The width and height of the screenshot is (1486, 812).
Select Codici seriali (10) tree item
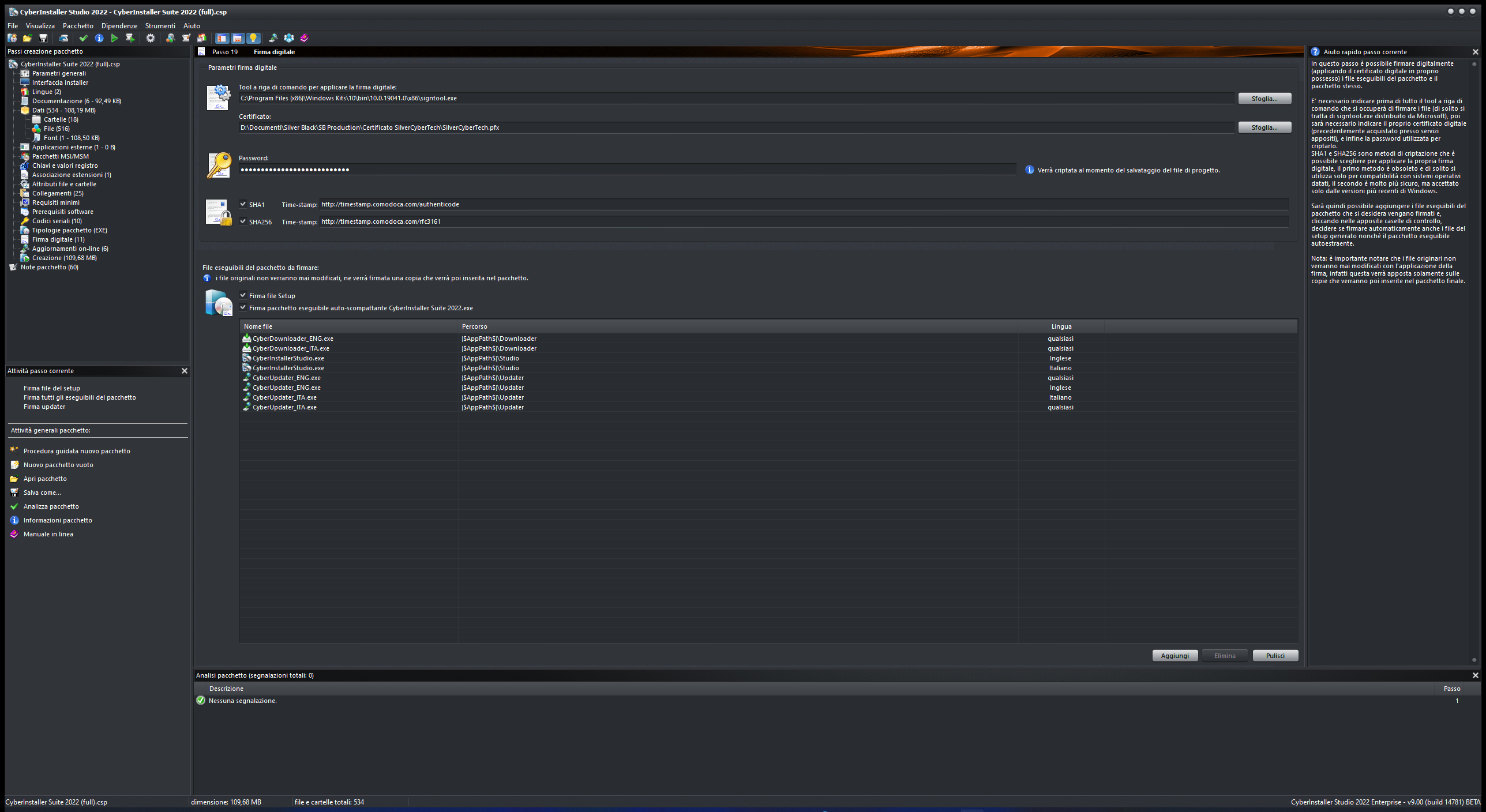pos(57,221)
